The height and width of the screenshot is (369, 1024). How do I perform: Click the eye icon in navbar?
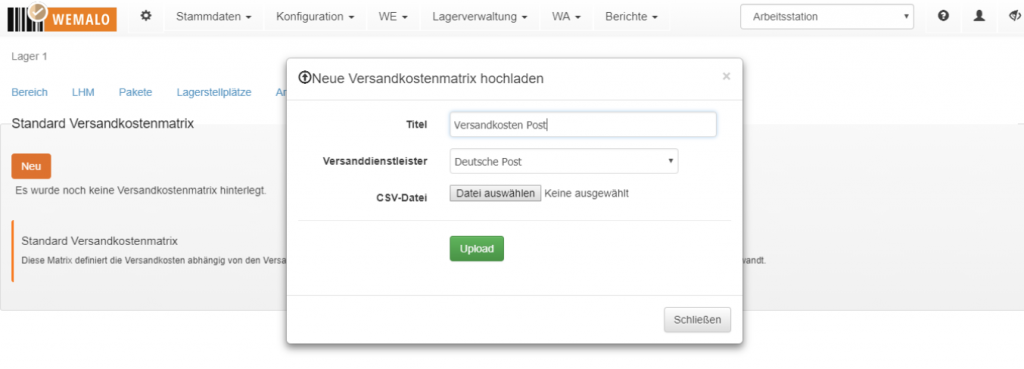tap(1015, 16)
